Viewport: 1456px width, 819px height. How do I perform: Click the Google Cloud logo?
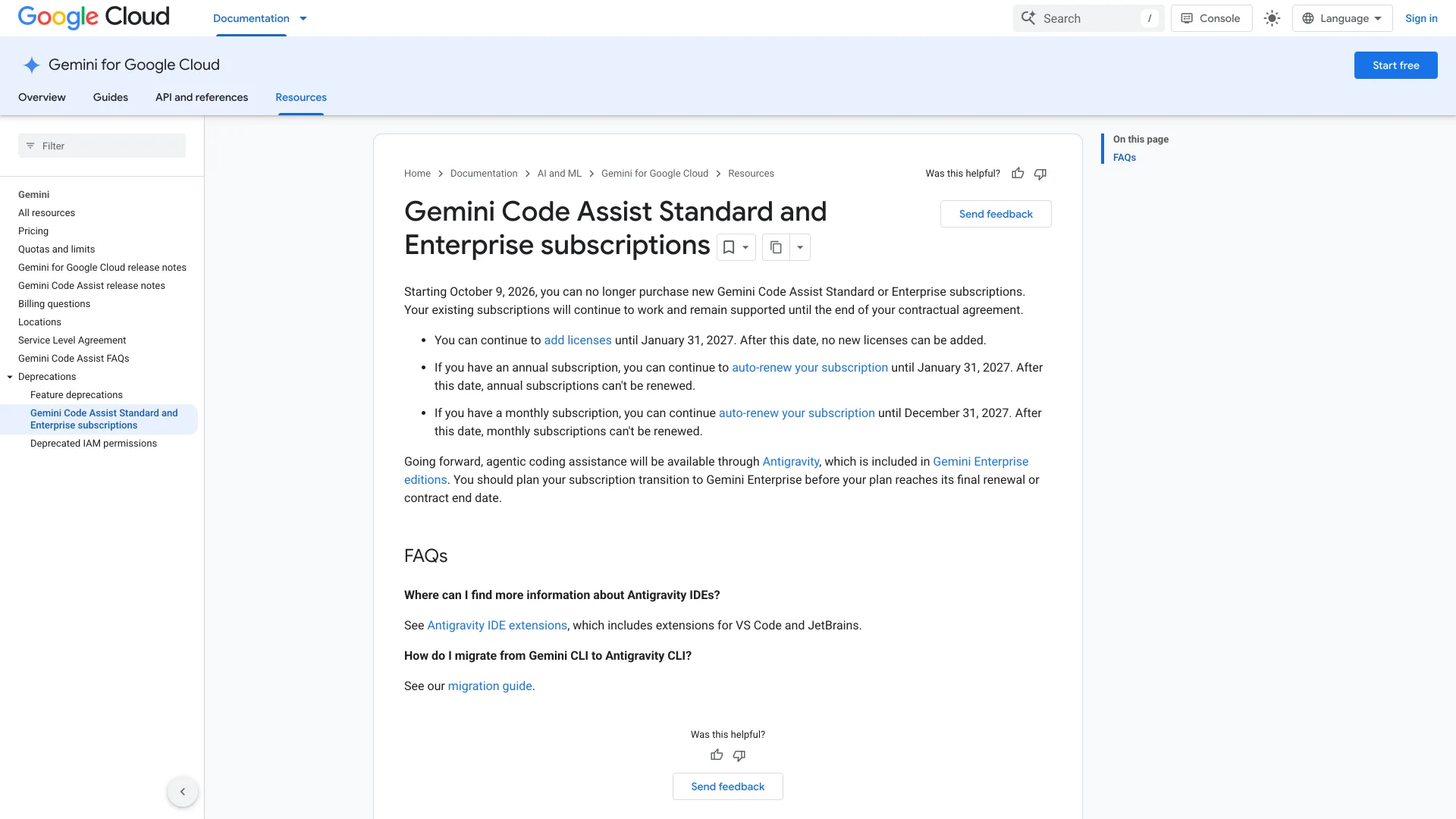(93, 17)
